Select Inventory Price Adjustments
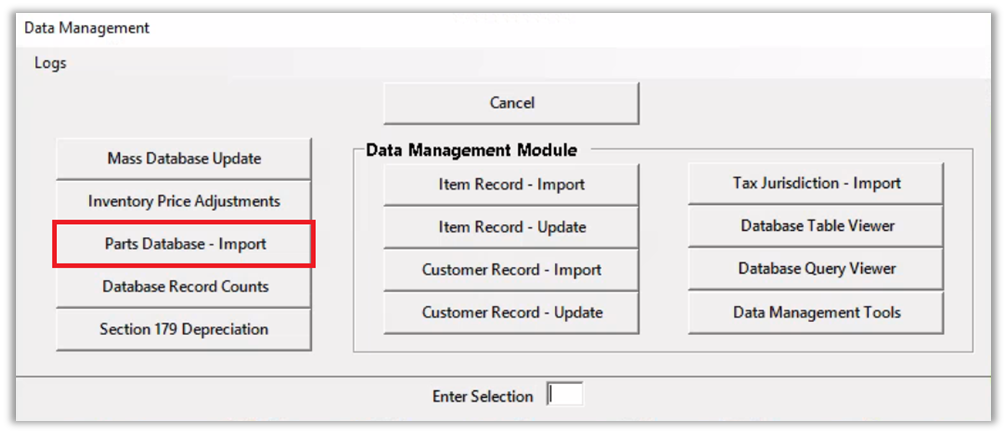This screenshot has width=1007, height=434. [184, 201]
